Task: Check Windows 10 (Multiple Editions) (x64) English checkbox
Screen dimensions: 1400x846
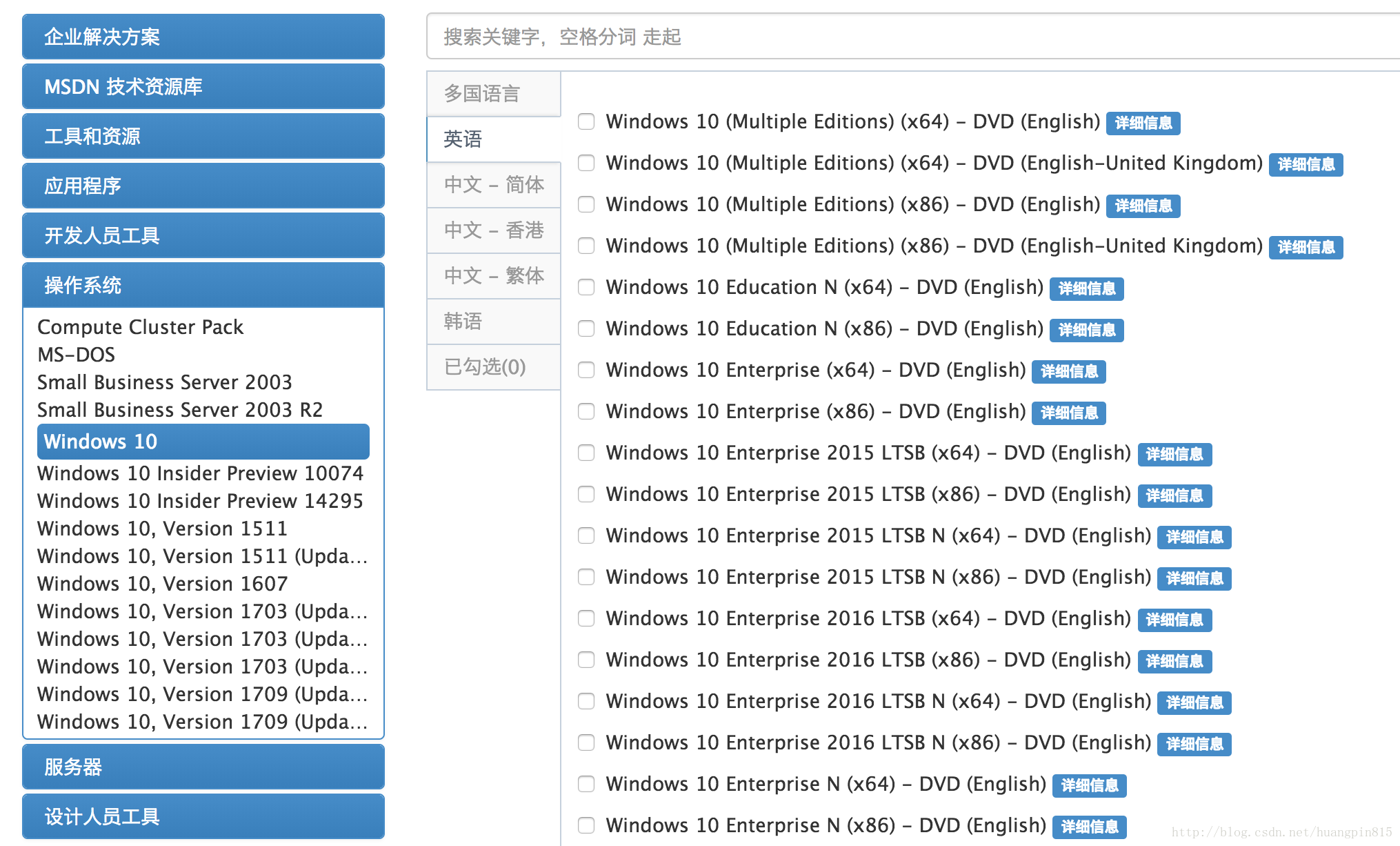Action: 586,121
